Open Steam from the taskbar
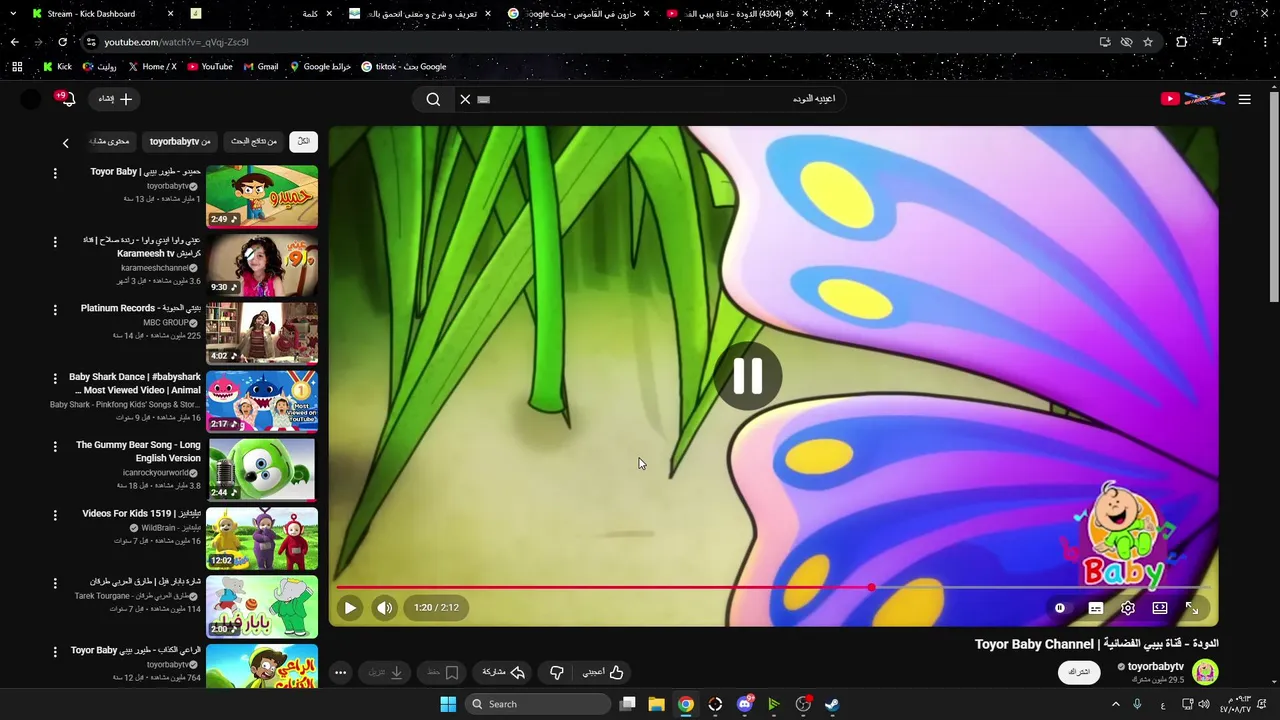The image size is (1280, 720). tap(832, 704)
